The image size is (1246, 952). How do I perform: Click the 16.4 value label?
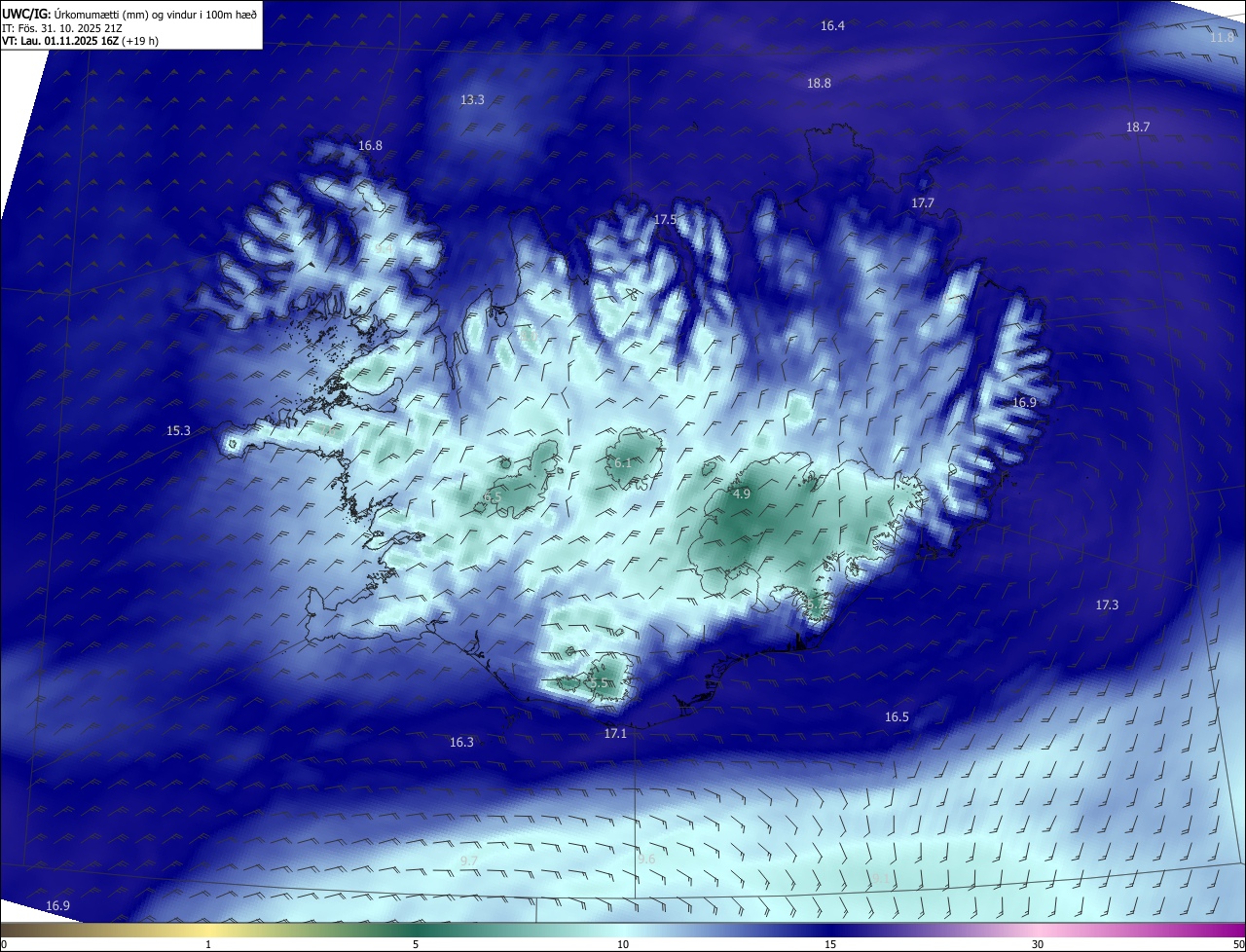click(x=832, y=26)
